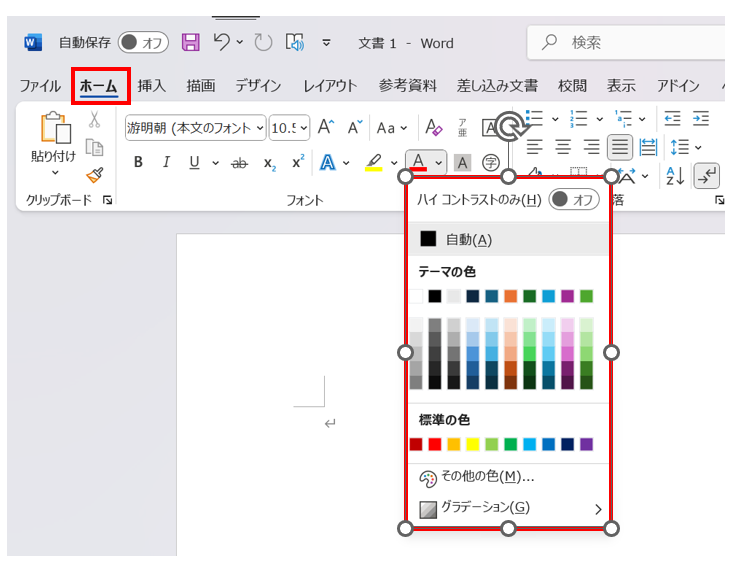The height and width of the screenshot is (572, 736).
Task: Open the font name dropdown 游明朝
Action: [x=196, y=128]
